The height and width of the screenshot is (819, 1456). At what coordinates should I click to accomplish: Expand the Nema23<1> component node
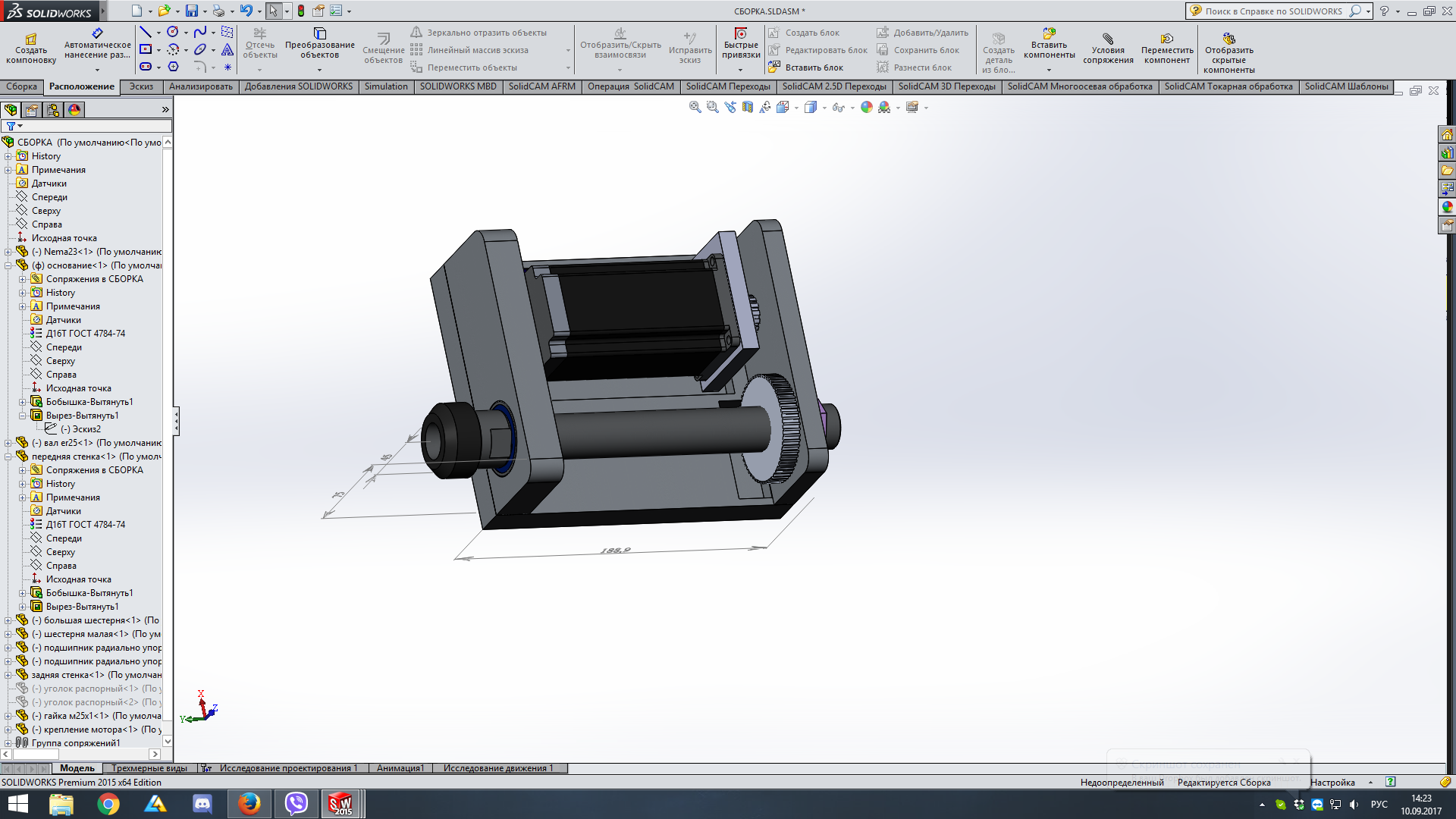pos(8,252)
